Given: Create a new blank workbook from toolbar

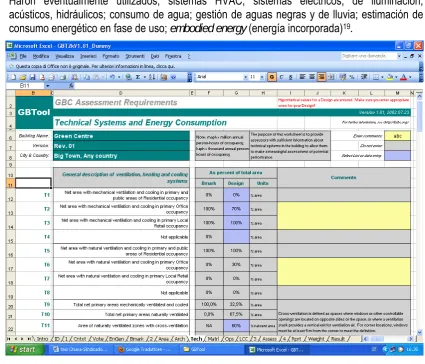Looking at the screenshot, I should [13, 77].
